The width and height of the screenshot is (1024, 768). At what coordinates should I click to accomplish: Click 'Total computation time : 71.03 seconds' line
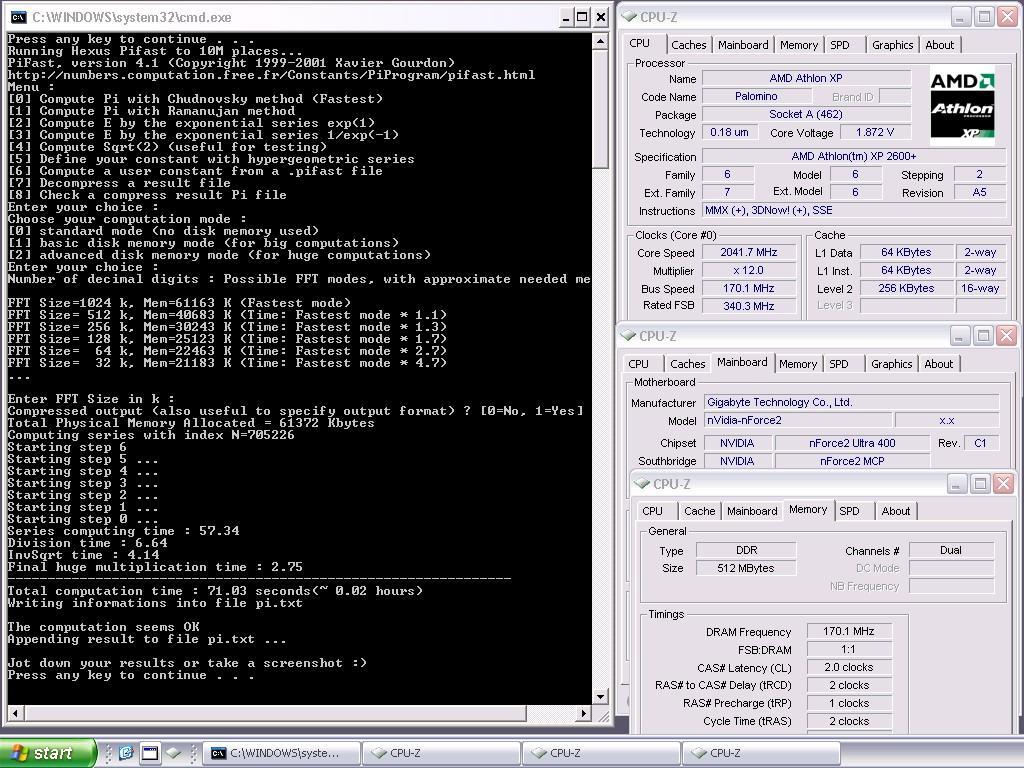coord(215,591)
